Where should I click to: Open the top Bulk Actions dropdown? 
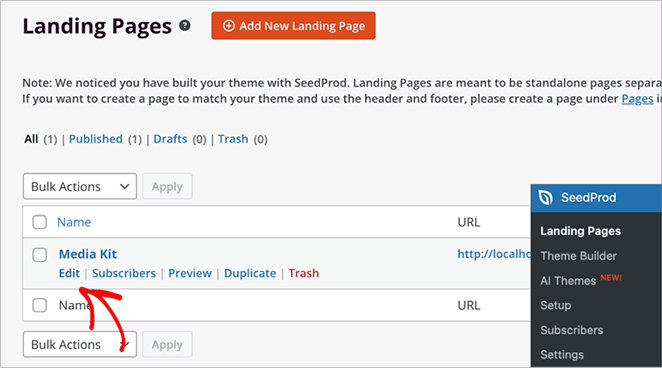click(80, 186)
